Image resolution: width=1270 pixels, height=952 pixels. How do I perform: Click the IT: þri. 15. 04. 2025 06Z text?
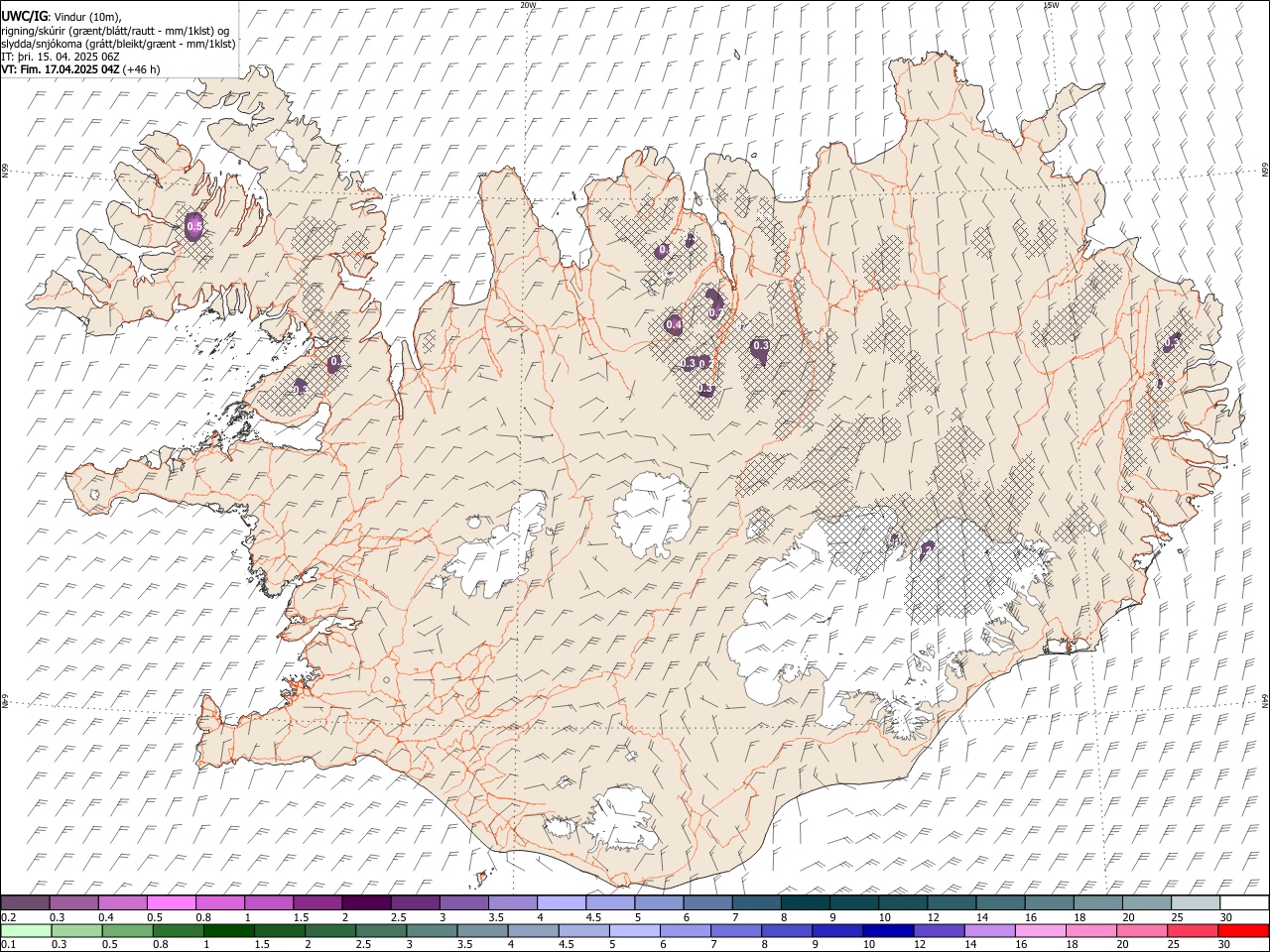tap(61, 57)
